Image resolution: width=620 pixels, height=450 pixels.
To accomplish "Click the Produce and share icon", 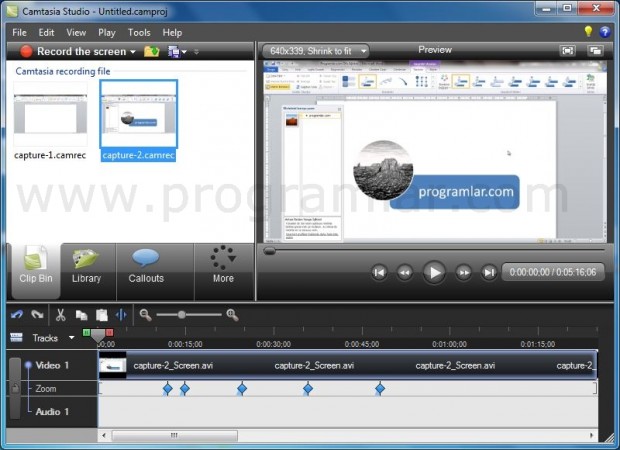I will point(174,51).
